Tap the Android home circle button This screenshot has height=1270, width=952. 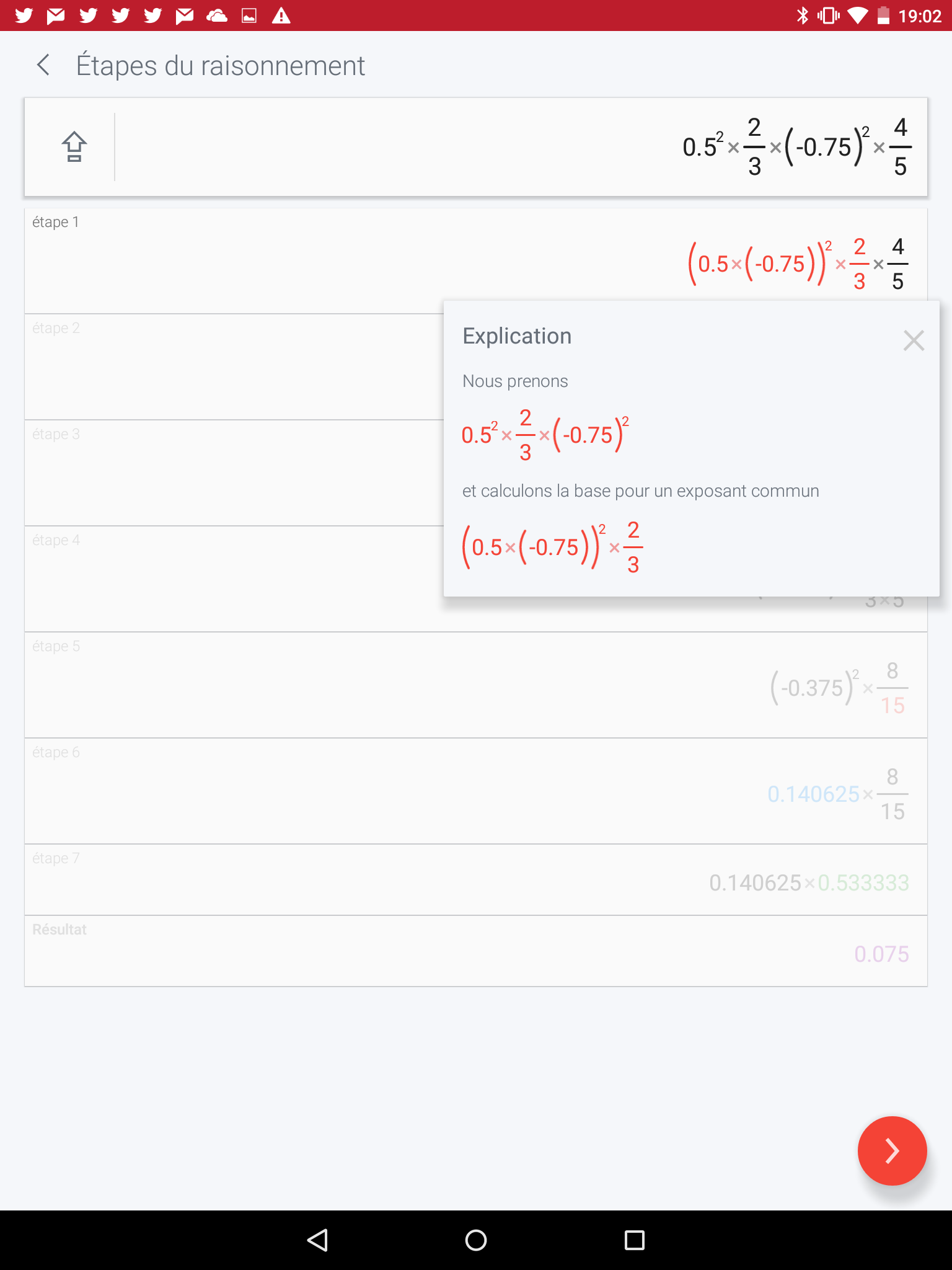pos(476,1240)
